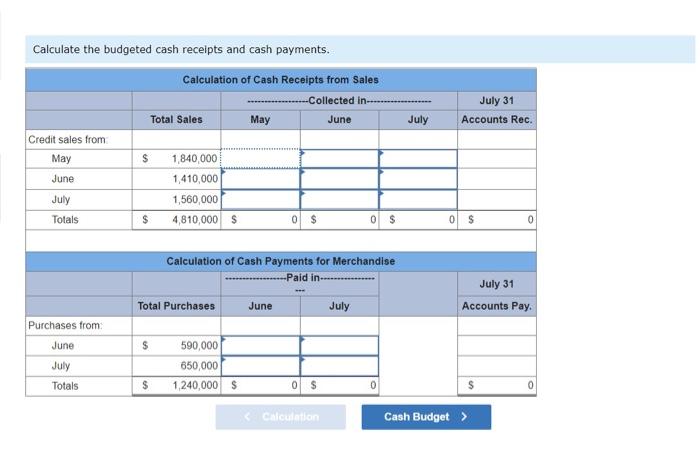Select June sales collected in July cell
The width and height of the screenshot is (700, 473).
(418, 178)
